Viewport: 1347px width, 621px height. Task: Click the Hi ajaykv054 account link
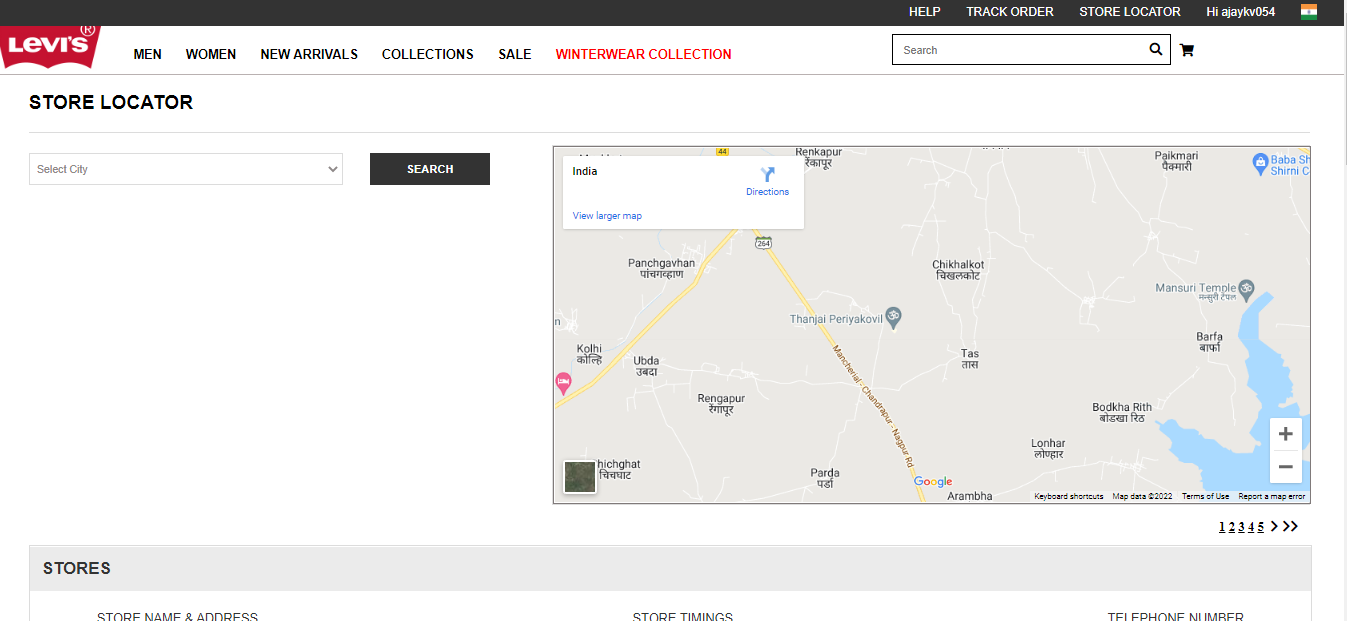click(1241, 12)
